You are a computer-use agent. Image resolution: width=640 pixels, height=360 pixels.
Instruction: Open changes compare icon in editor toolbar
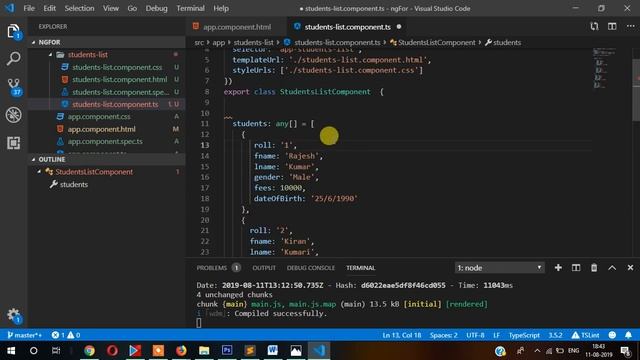[x=594, y=27]
